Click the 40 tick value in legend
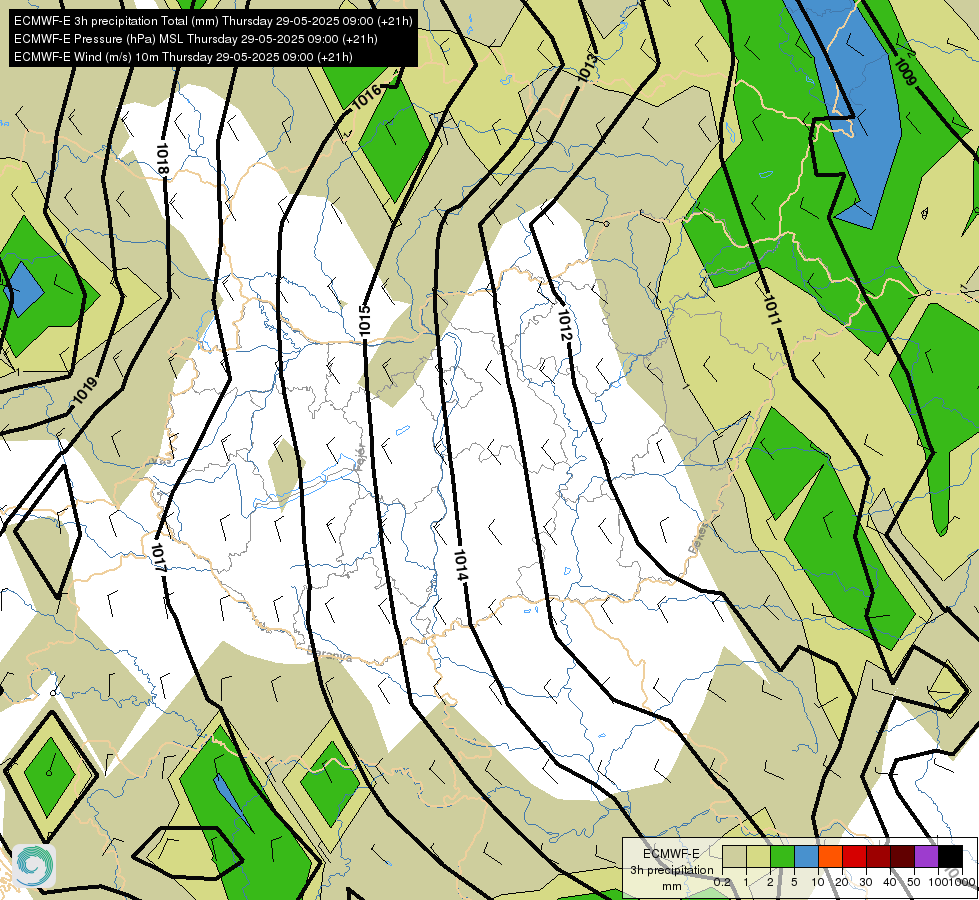The height and width of the screenshot is (900, 979). 890,882
